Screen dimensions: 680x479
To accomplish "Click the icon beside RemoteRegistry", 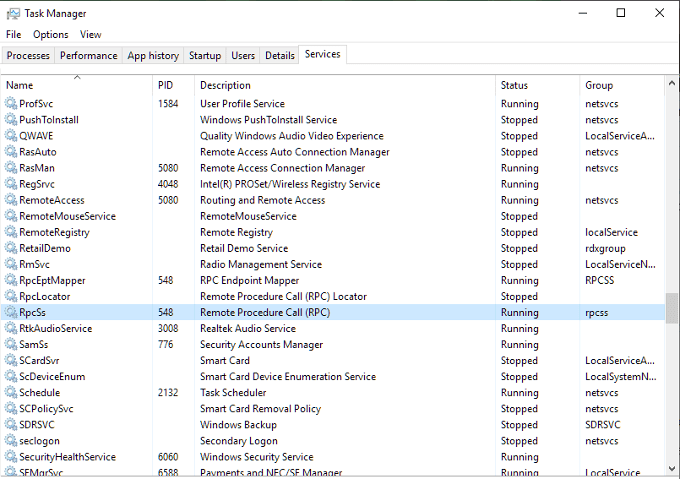I will (11, 232).
